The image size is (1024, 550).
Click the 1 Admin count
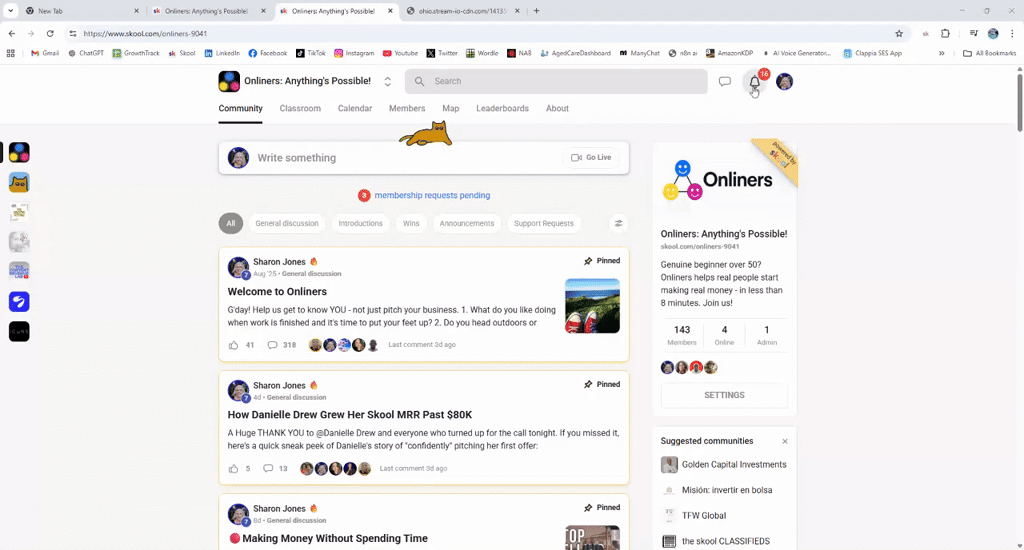(x=767, y=335)
